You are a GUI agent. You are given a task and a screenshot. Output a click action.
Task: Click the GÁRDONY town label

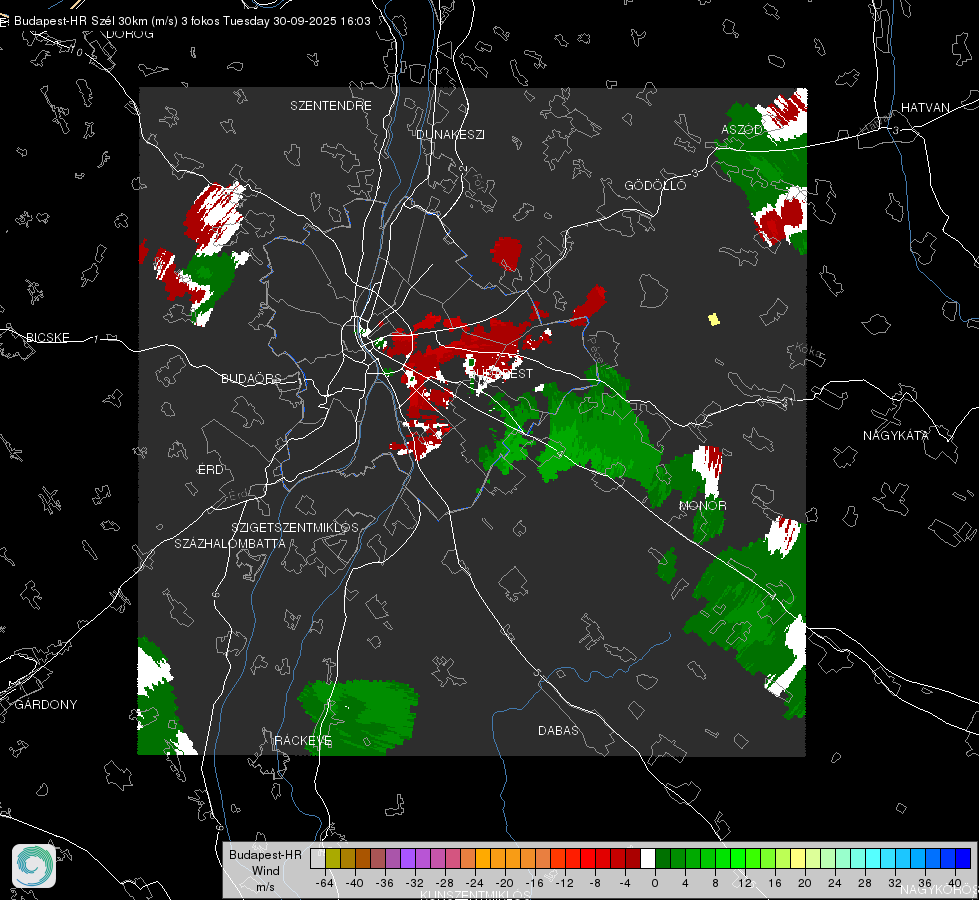click(46, 705)
